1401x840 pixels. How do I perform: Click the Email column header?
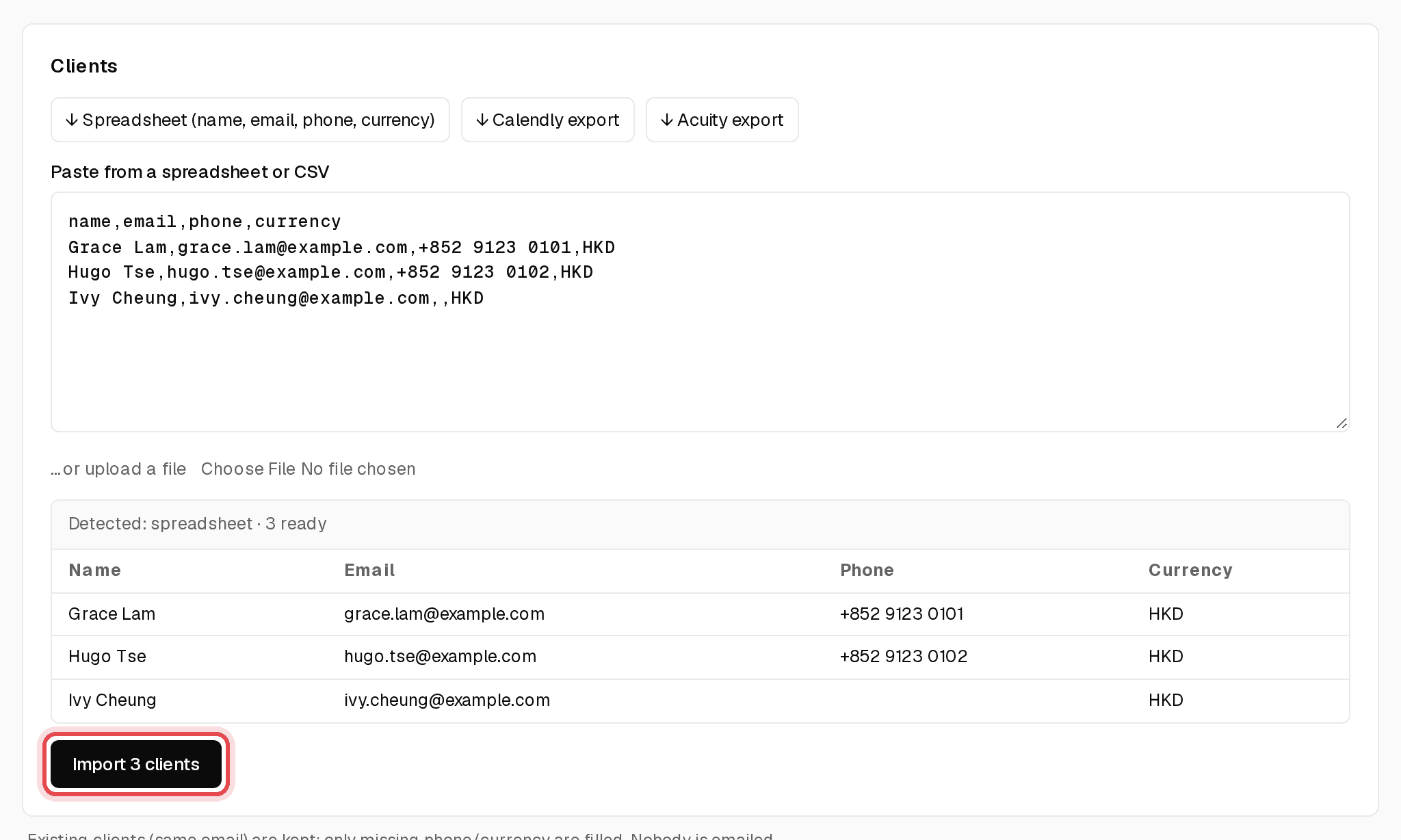pos(369,570)
